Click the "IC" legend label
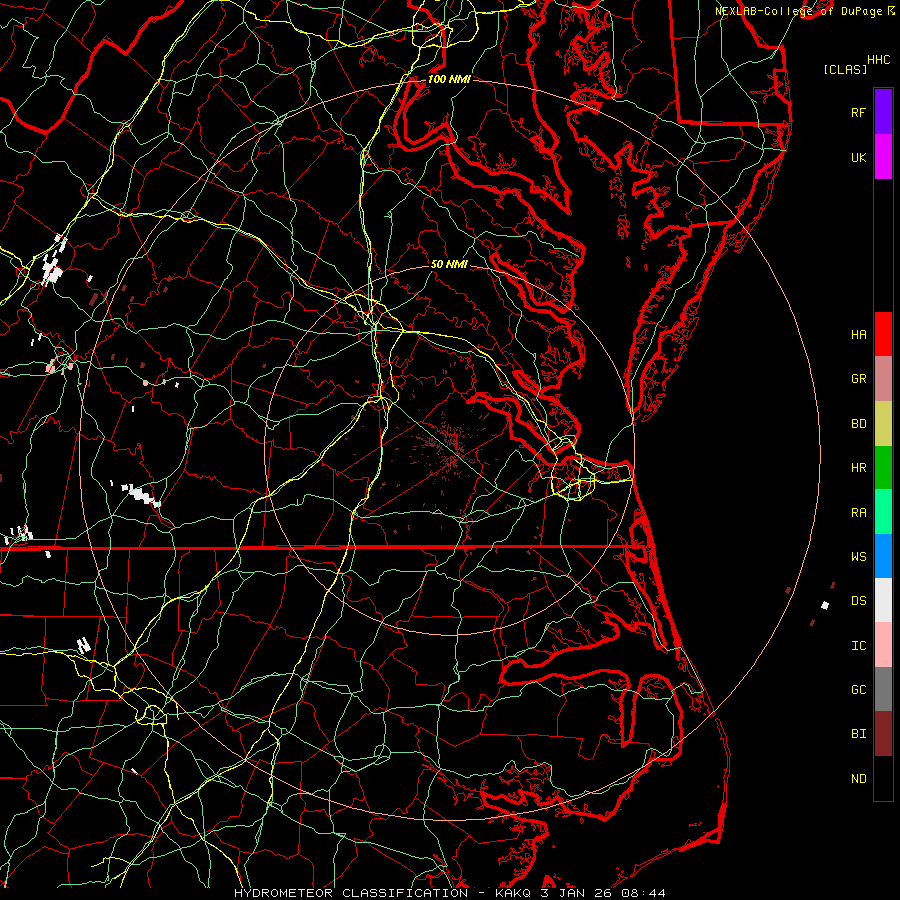Viewport: 900px width, 900px height. click(x=858, y=646)
